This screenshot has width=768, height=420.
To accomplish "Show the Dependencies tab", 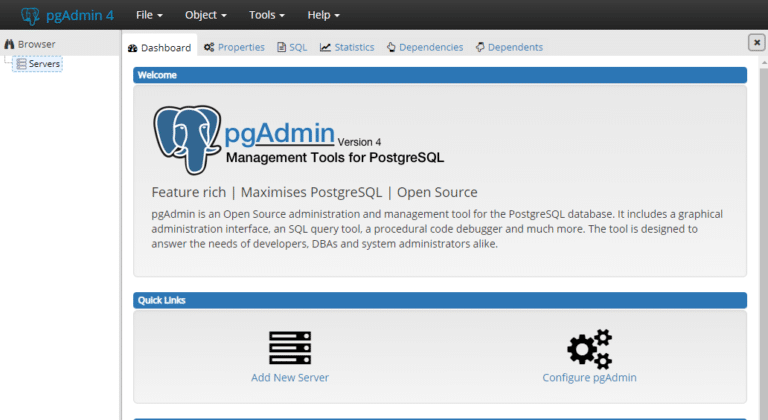I will 424,47.
